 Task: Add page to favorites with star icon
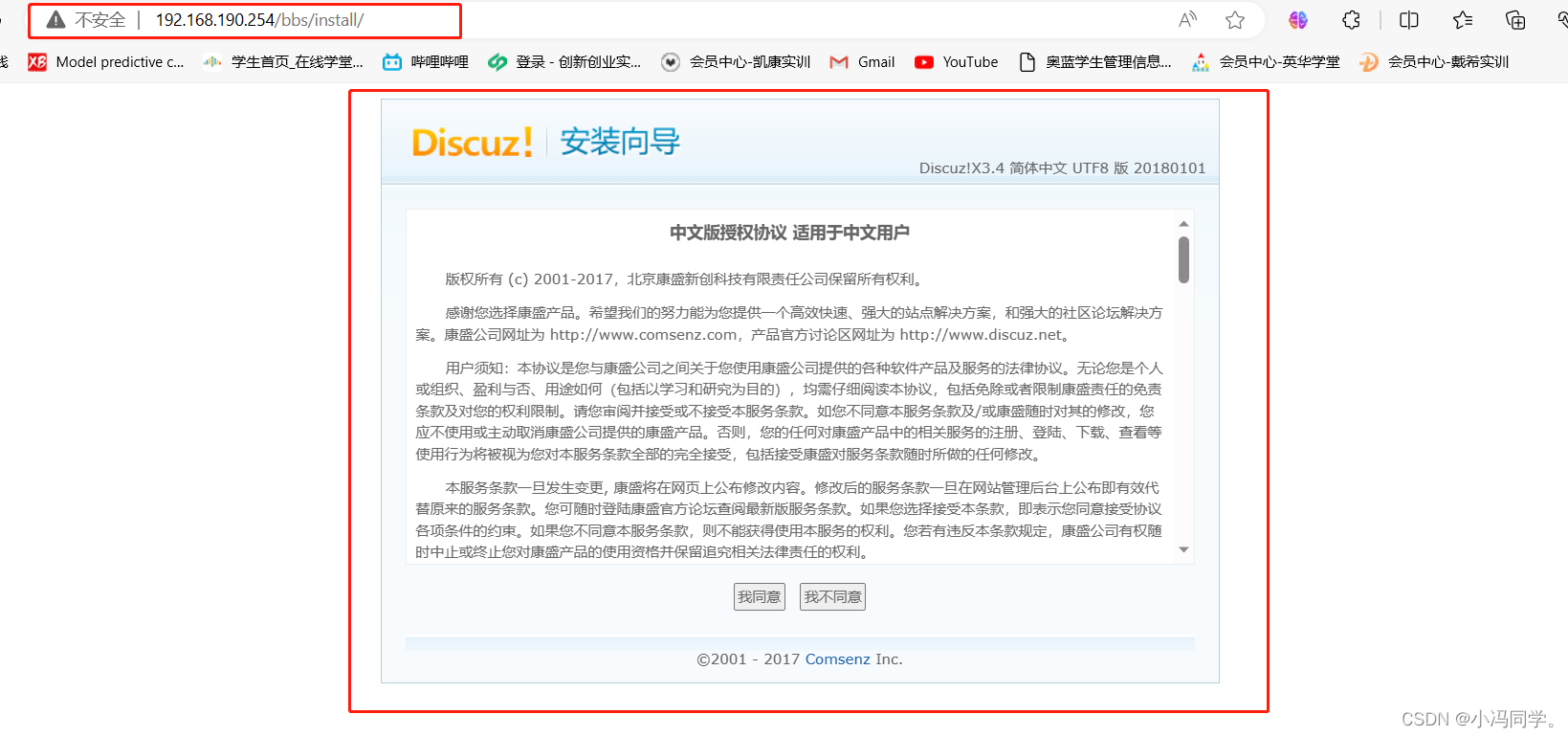(x=1235, y=20)
